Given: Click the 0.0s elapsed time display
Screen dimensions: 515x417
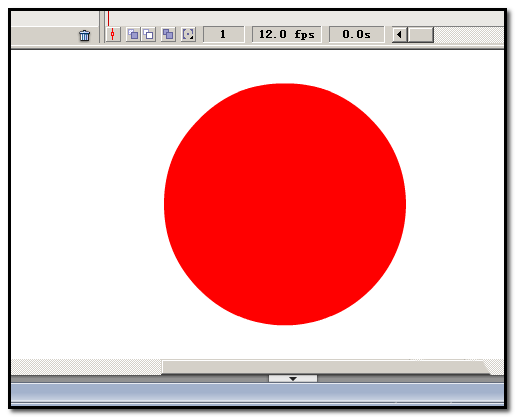Looking at the screenshot, I should [356, 34].
